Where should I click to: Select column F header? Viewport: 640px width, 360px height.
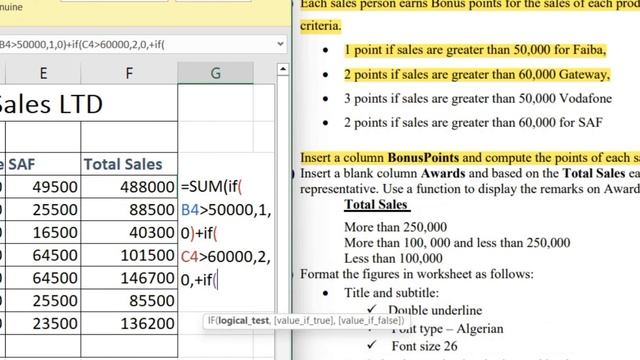(129, 73)
